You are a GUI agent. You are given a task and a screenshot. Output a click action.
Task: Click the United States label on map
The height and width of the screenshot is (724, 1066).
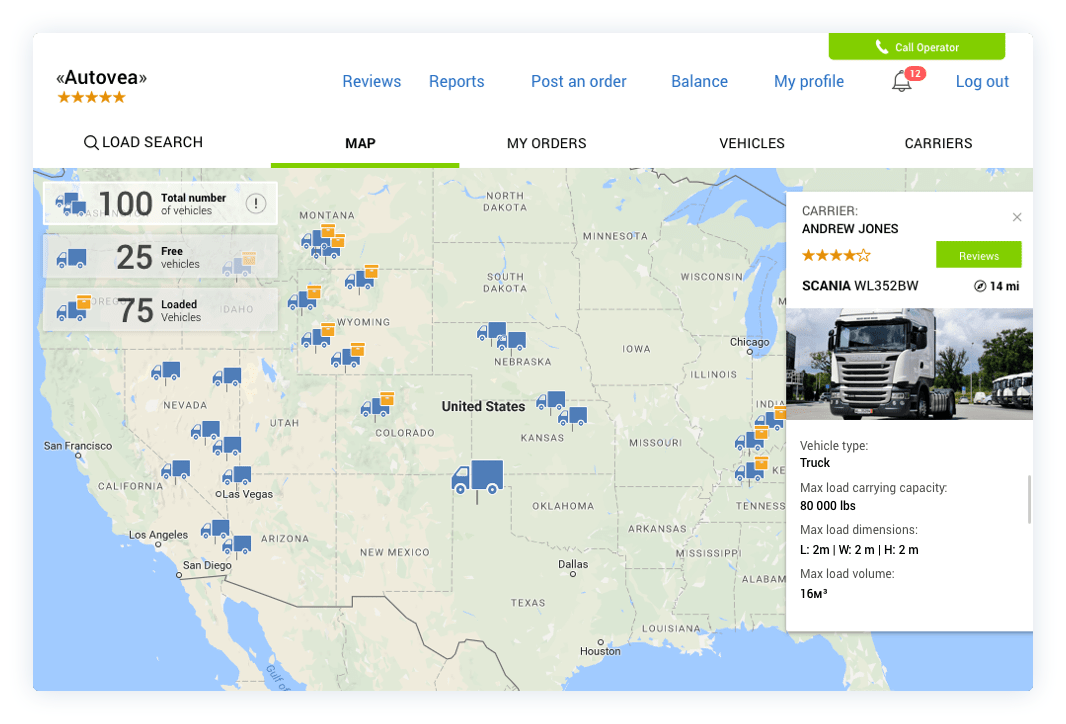pos(483,407)
